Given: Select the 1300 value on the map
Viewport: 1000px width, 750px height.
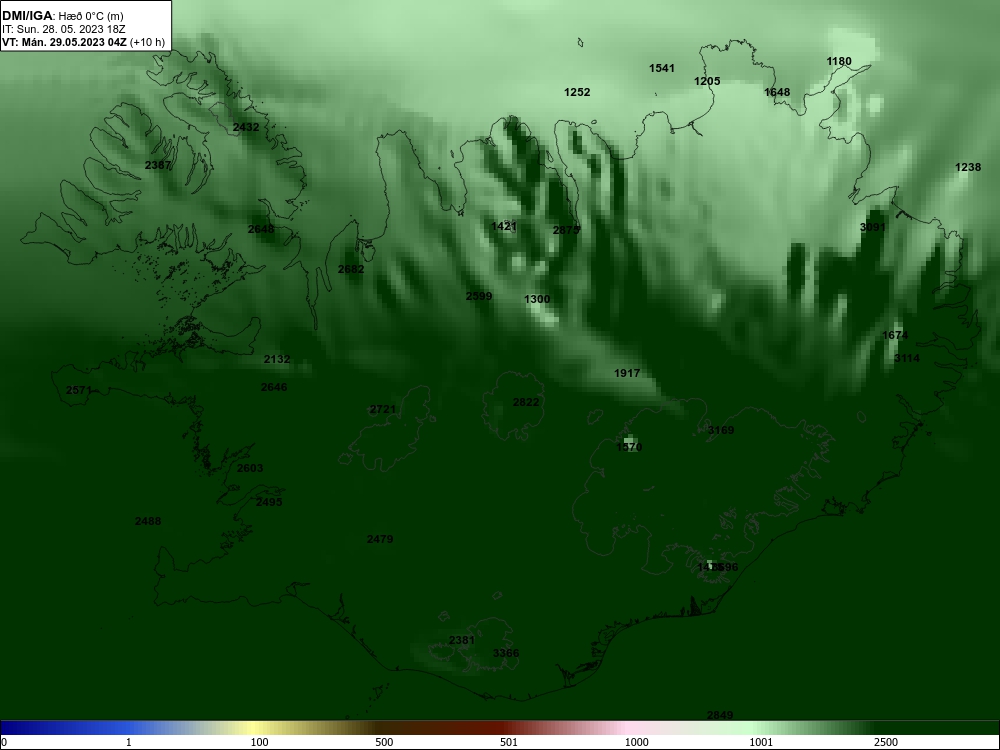Looking at the screenshot, I should [x=537, y=299].
